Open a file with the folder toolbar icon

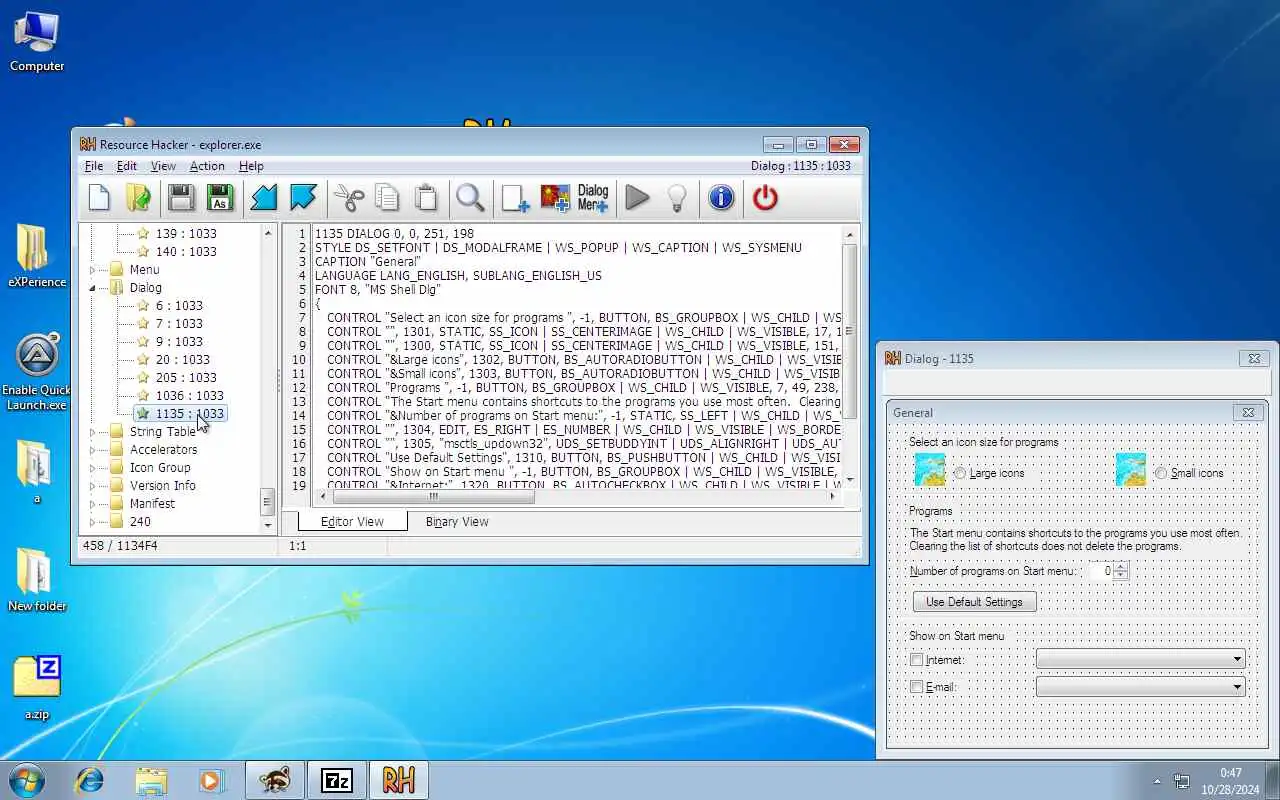click(138, 198)
